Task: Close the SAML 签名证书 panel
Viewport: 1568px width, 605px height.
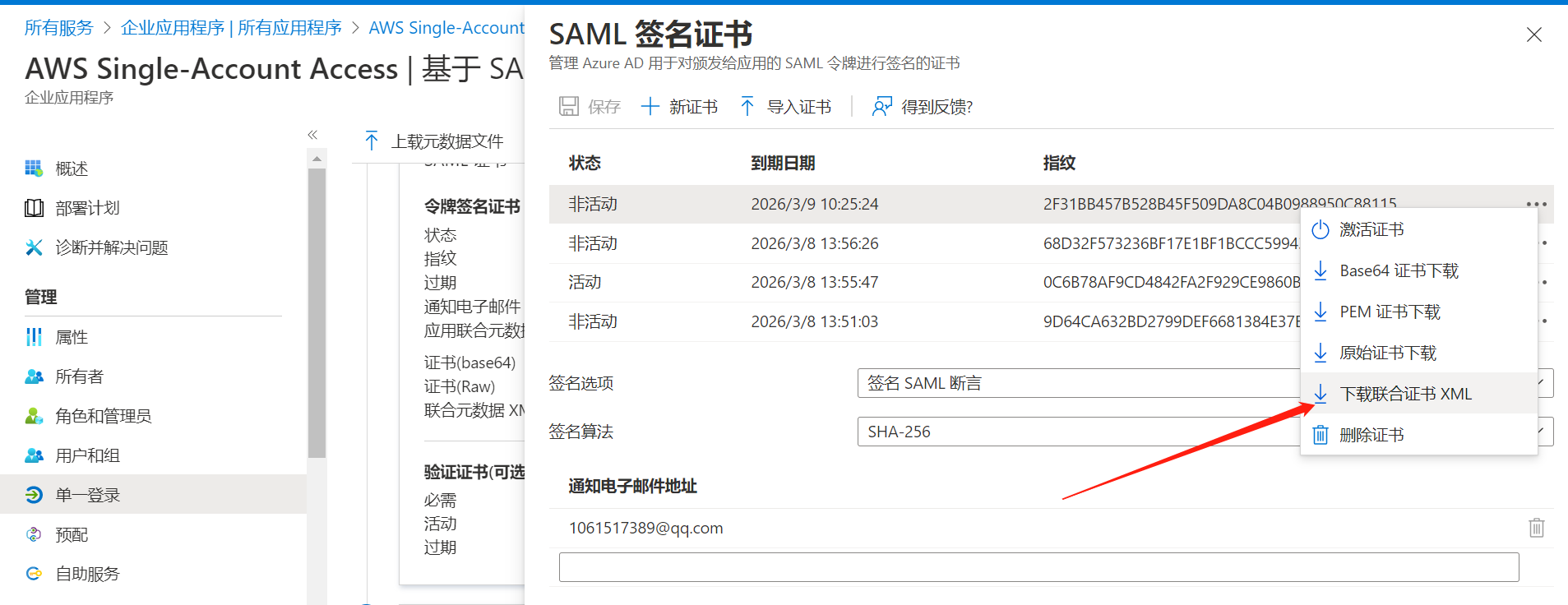Action: click(x=1533, y=35)
